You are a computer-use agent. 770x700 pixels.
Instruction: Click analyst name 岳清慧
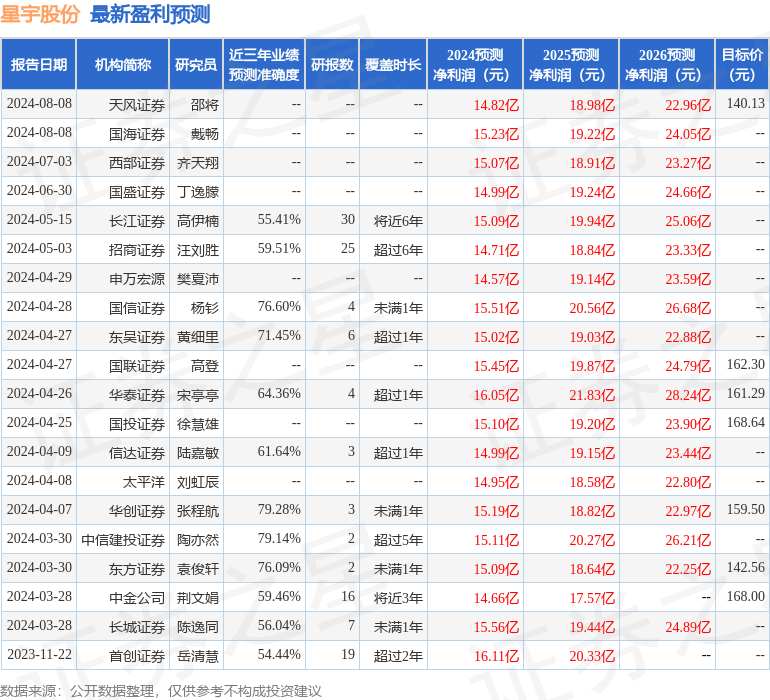tap(197, 656)
